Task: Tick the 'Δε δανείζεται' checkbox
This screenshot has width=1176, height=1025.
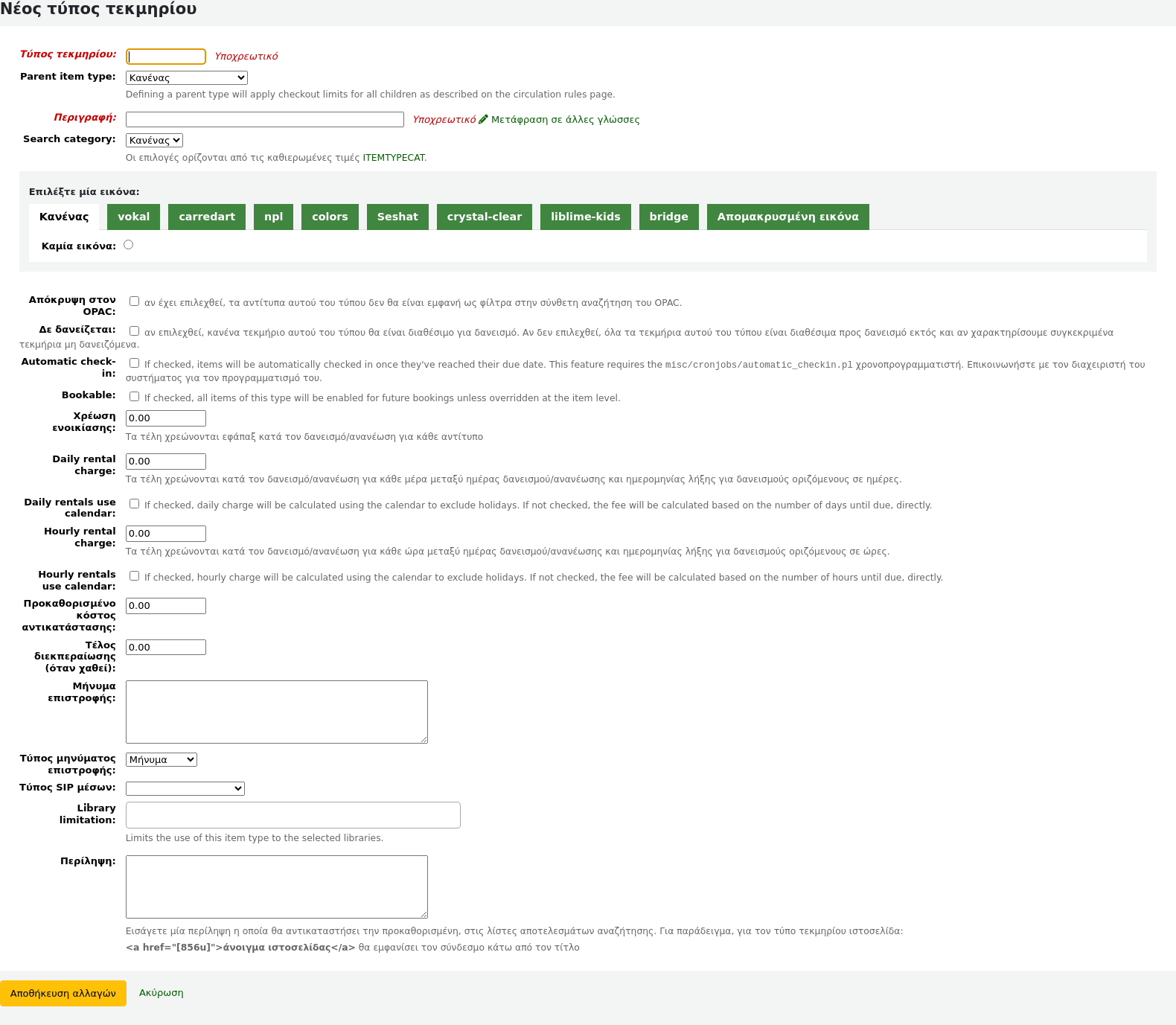Action: (x=135, y=331)
